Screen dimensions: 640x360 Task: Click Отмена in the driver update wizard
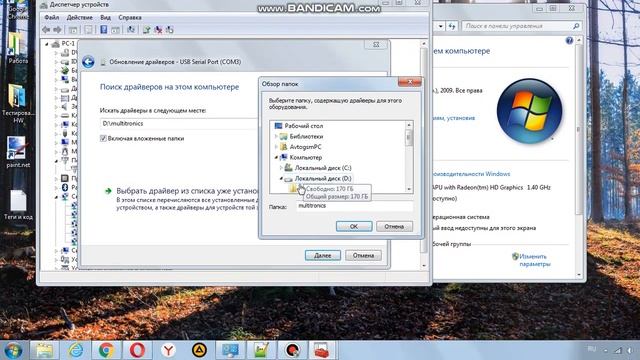point(363,256)
